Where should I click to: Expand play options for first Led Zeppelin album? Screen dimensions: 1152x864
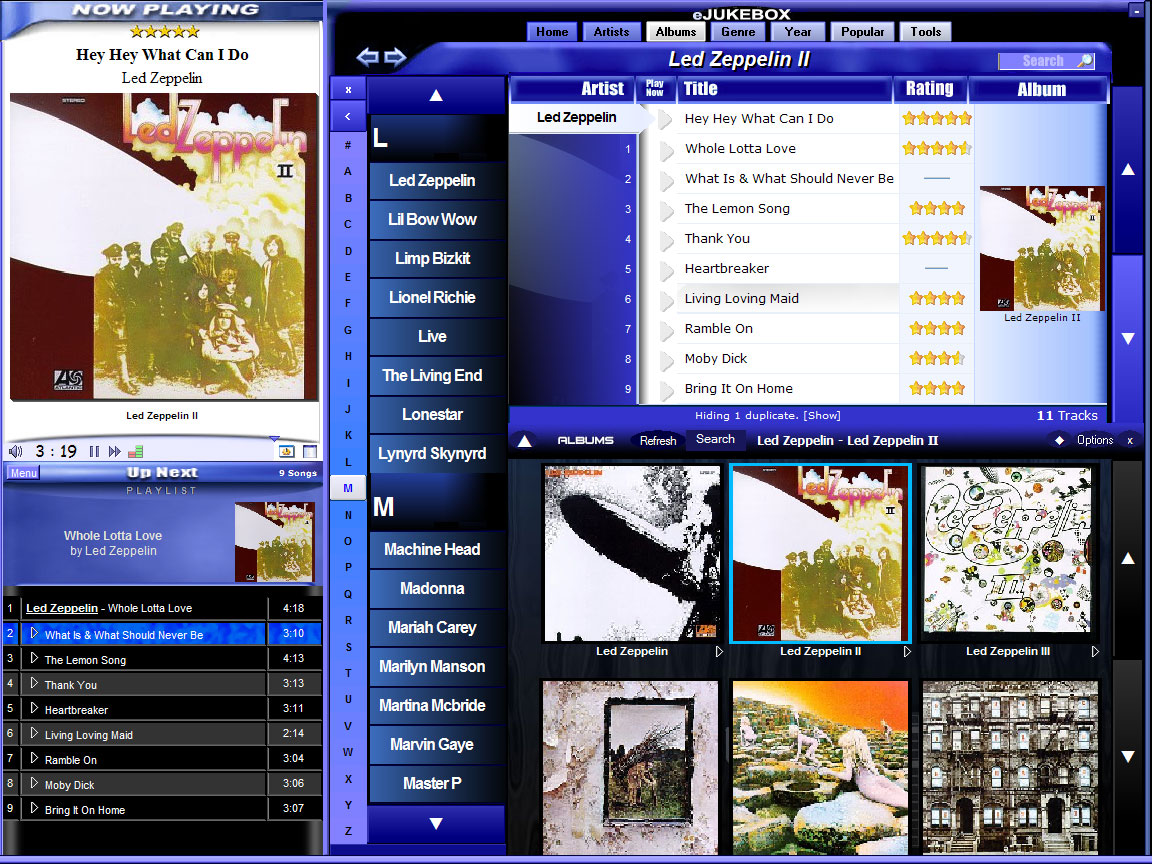point(719,652)
